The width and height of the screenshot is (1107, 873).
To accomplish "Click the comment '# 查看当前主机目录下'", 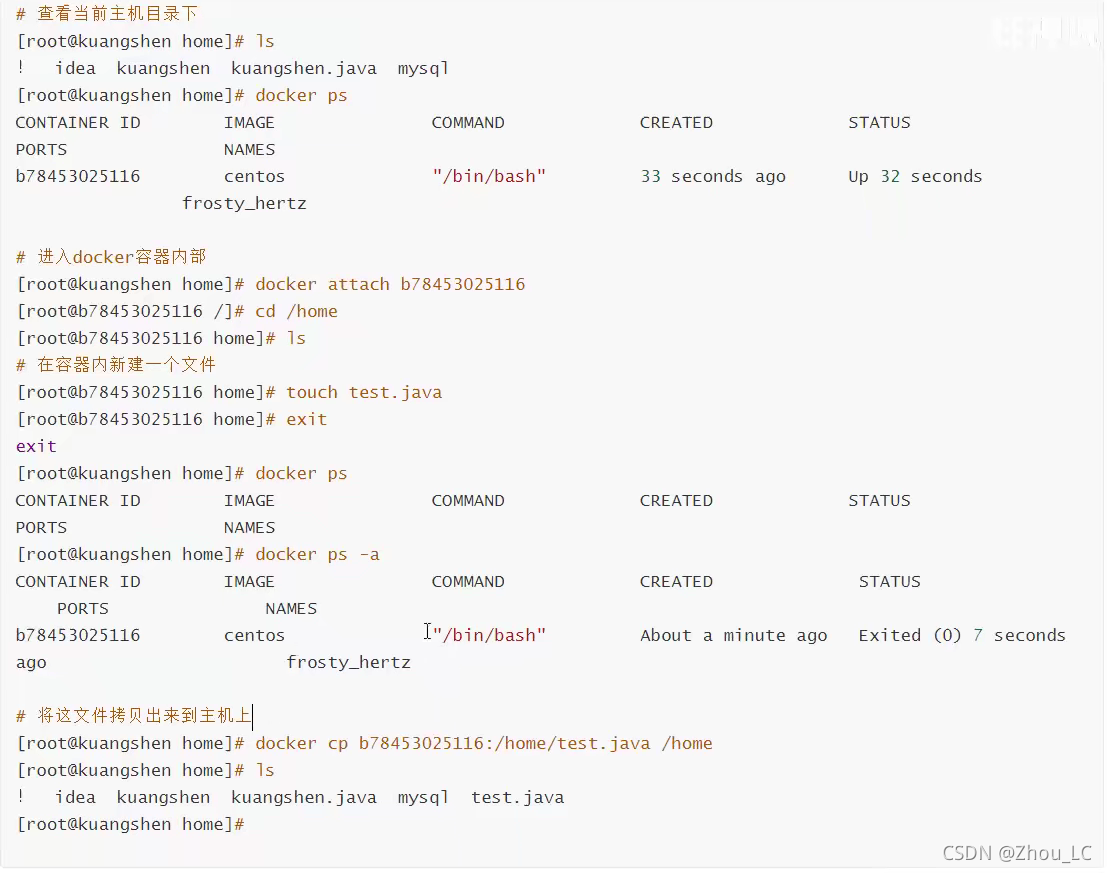I will click(107, 13).
